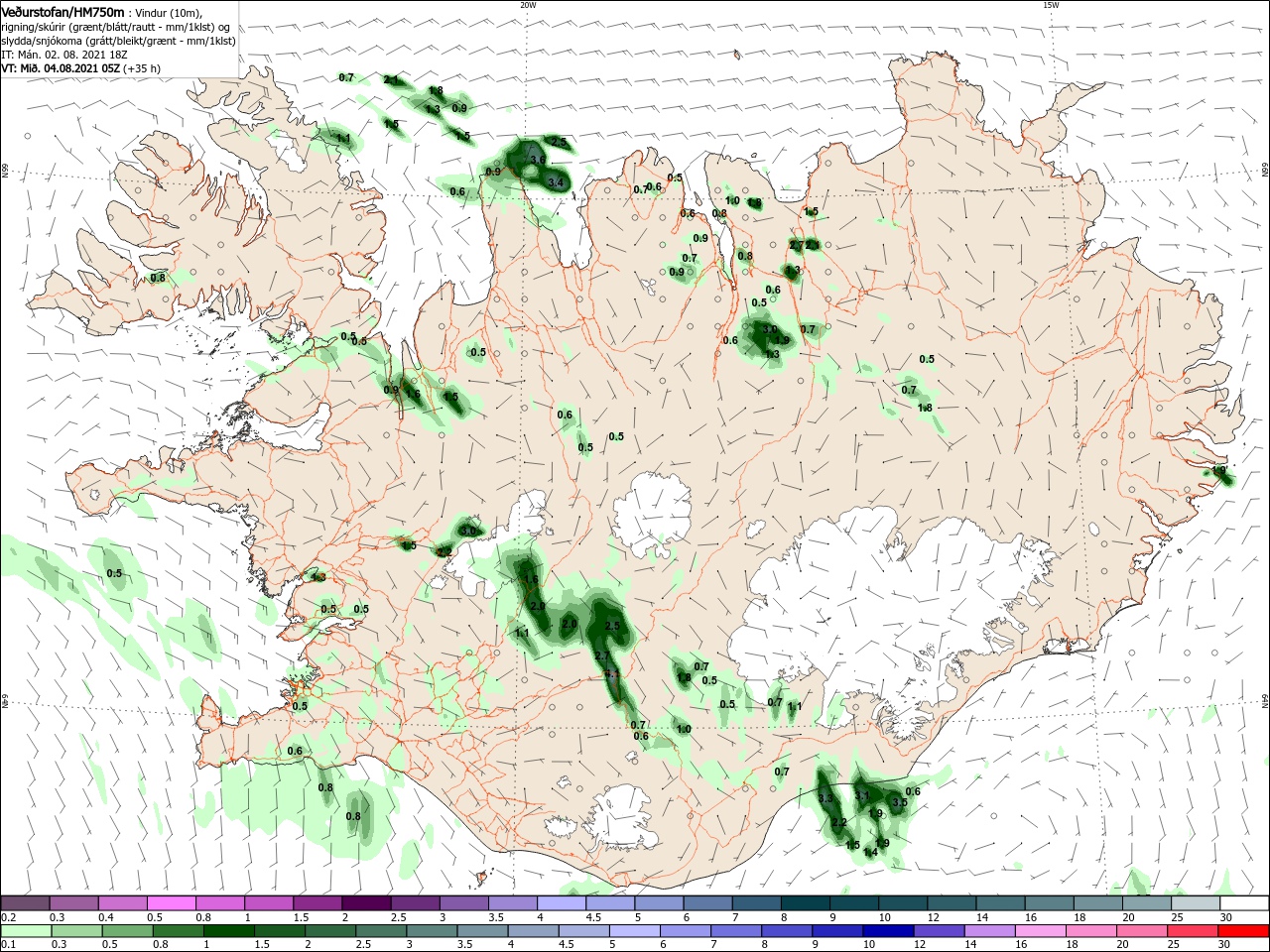1270x952 pixels.
Task: Click the IT: Mán. 02. 08. 2021 18Z line
Action: pos(63,55)
